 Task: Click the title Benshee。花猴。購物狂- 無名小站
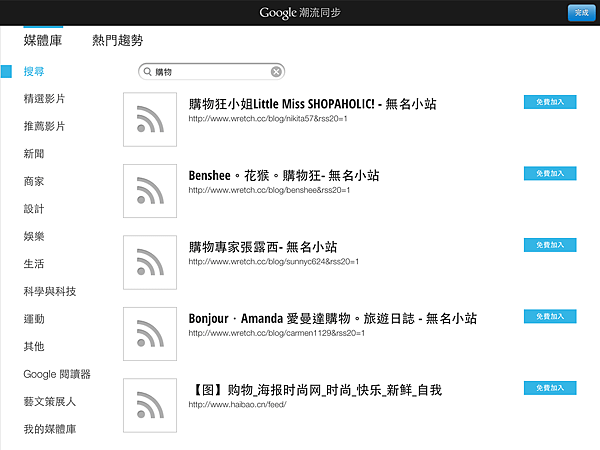click(284, 176)
